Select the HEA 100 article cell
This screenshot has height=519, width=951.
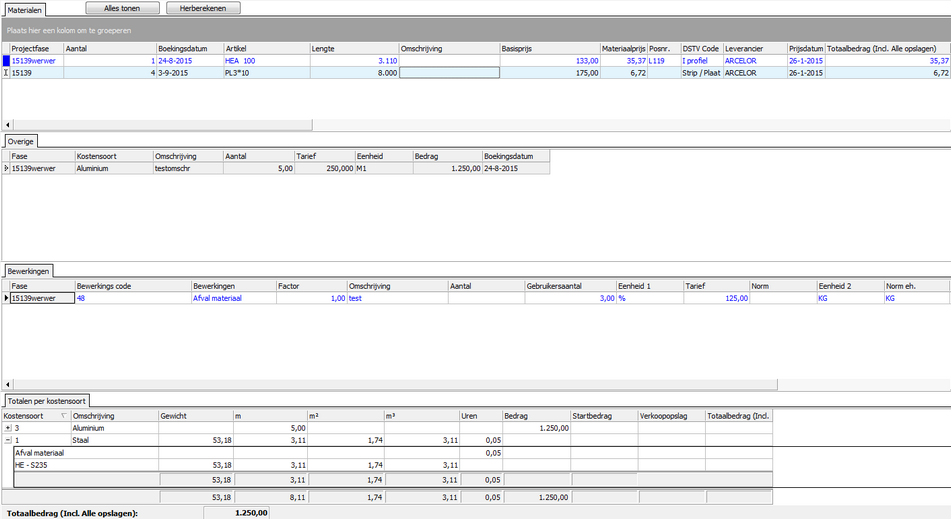(x=267, y=61)
